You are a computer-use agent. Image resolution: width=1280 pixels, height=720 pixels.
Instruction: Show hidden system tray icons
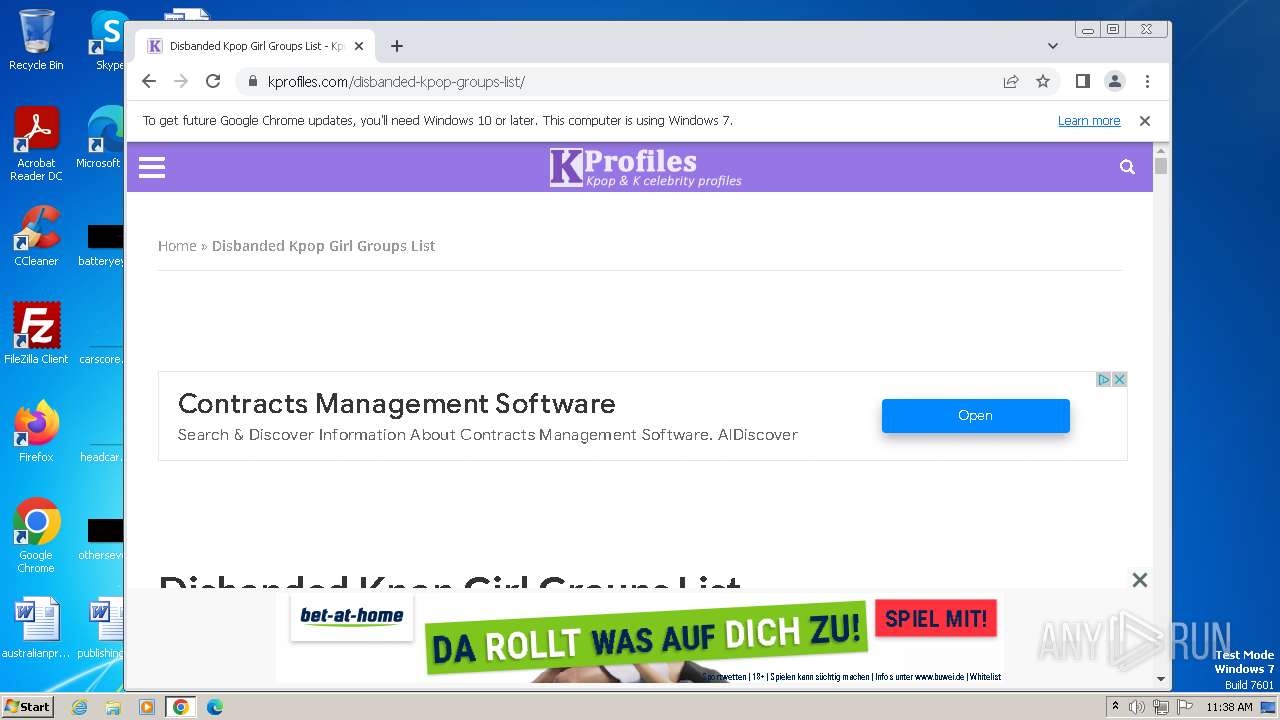1115,707
